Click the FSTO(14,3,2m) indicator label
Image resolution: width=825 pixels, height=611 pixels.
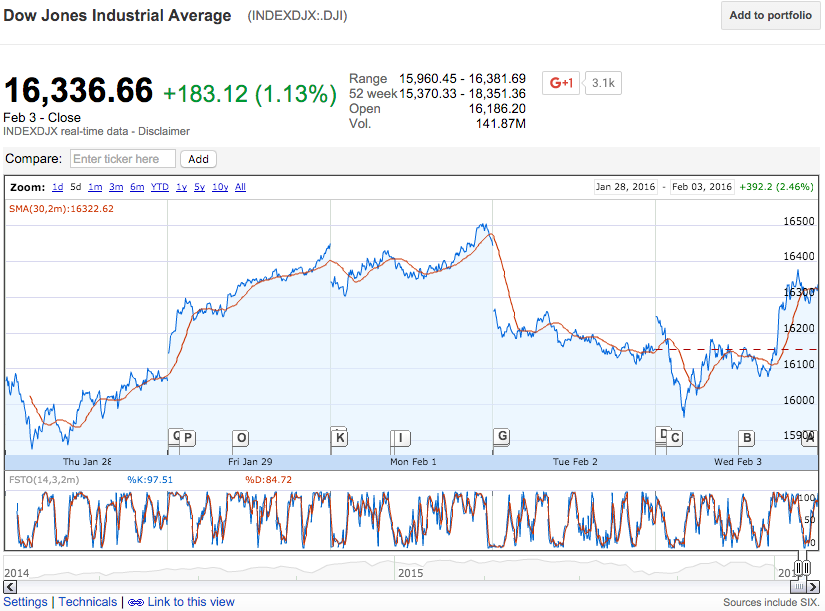44,480
